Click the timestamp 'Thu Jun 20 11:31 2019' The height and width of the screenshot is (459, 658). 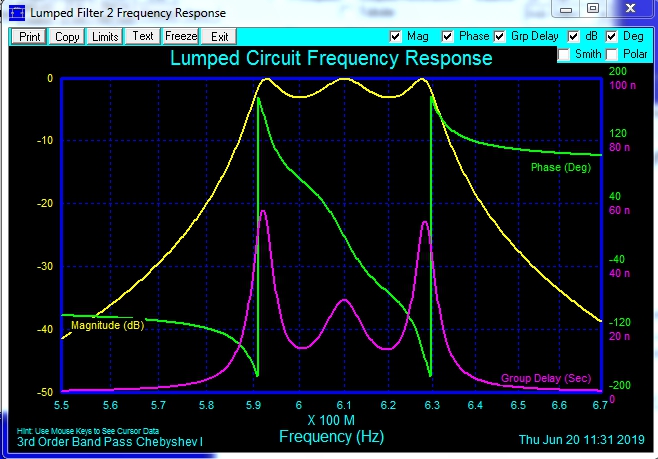click(582, 440)
